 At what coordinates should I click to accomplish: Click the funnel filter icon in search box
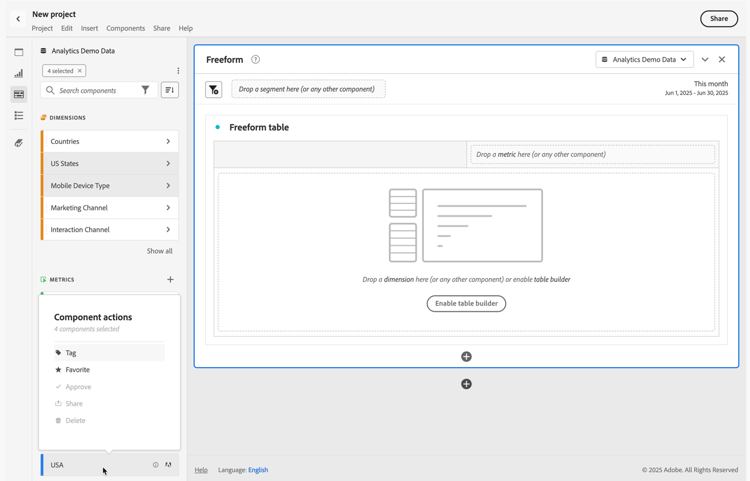click(x=145, y=90)
